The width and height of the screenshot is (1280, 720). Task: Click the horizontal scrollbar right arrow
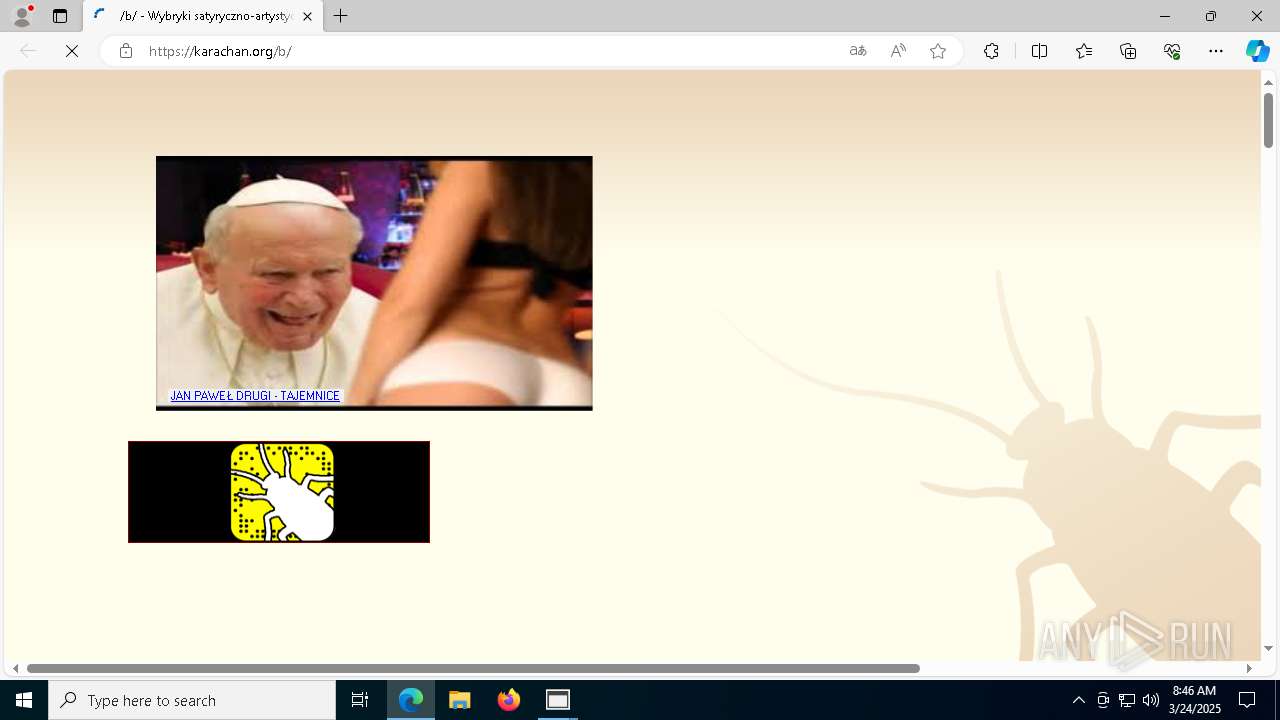(1249, 668)
